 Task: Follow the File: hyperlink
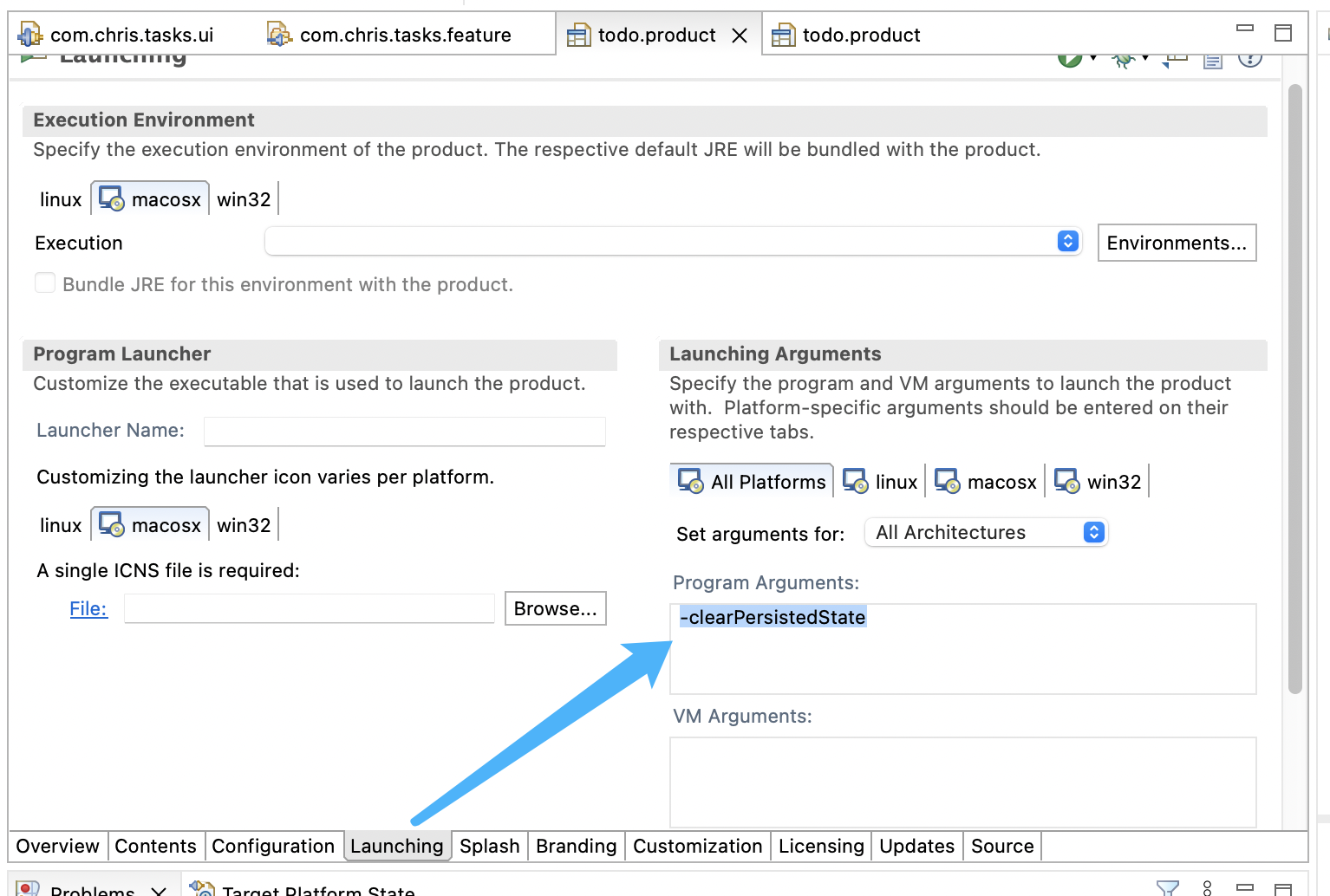88,608
